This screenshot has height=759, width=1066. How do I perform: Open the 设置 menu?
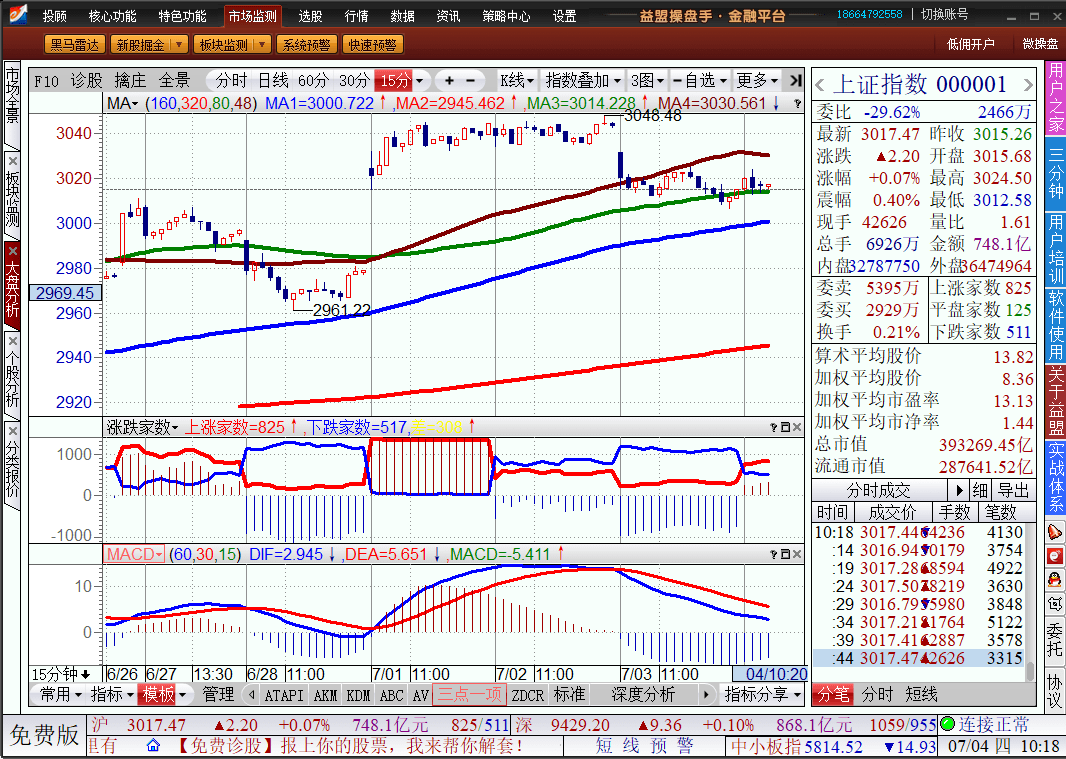(564, 16)
